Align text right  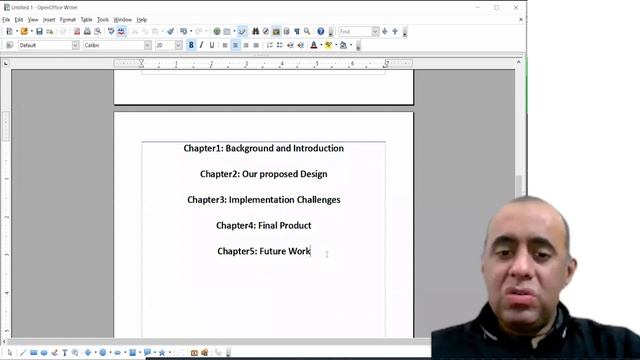click(246, 45)
